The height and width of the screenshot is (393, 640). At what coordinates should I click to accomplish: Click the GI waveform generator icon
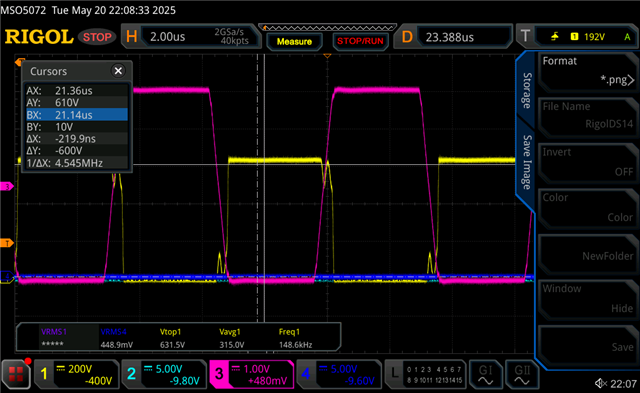pos(485,375)
